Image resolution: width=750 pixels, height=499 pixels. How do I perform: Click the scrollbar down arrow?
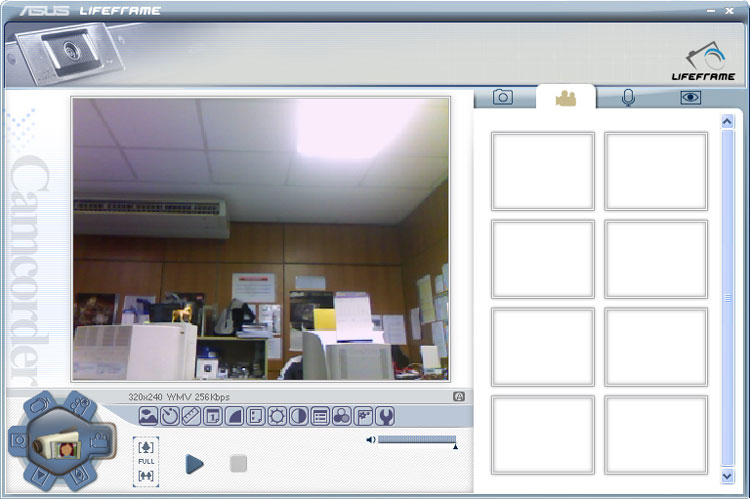727,476
